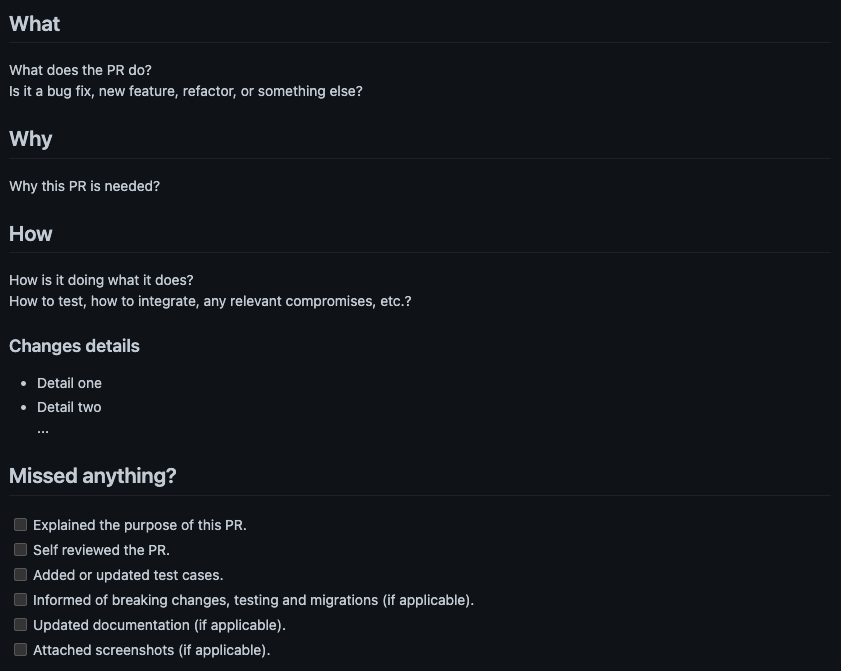Click the 'How to test, how to integrate' line
The image size is (841, 671).
(x=210, y=301)
